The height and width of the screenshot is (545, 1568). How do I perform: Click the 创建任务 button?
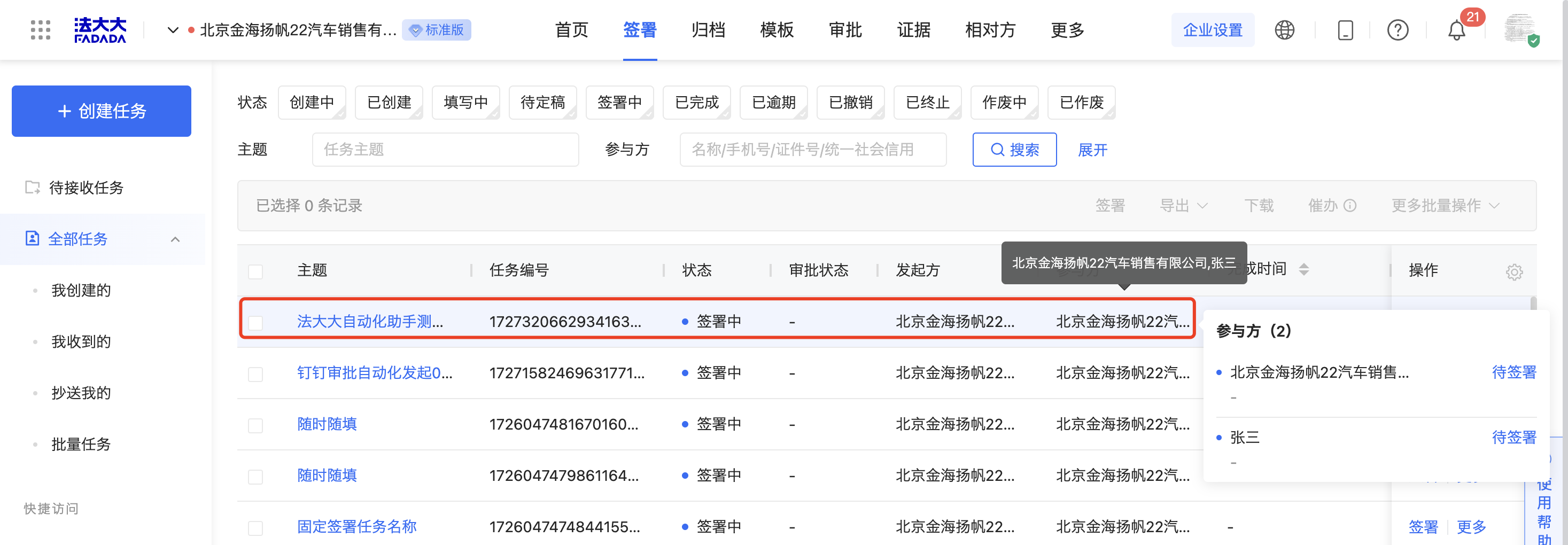[x=101, y=111]
